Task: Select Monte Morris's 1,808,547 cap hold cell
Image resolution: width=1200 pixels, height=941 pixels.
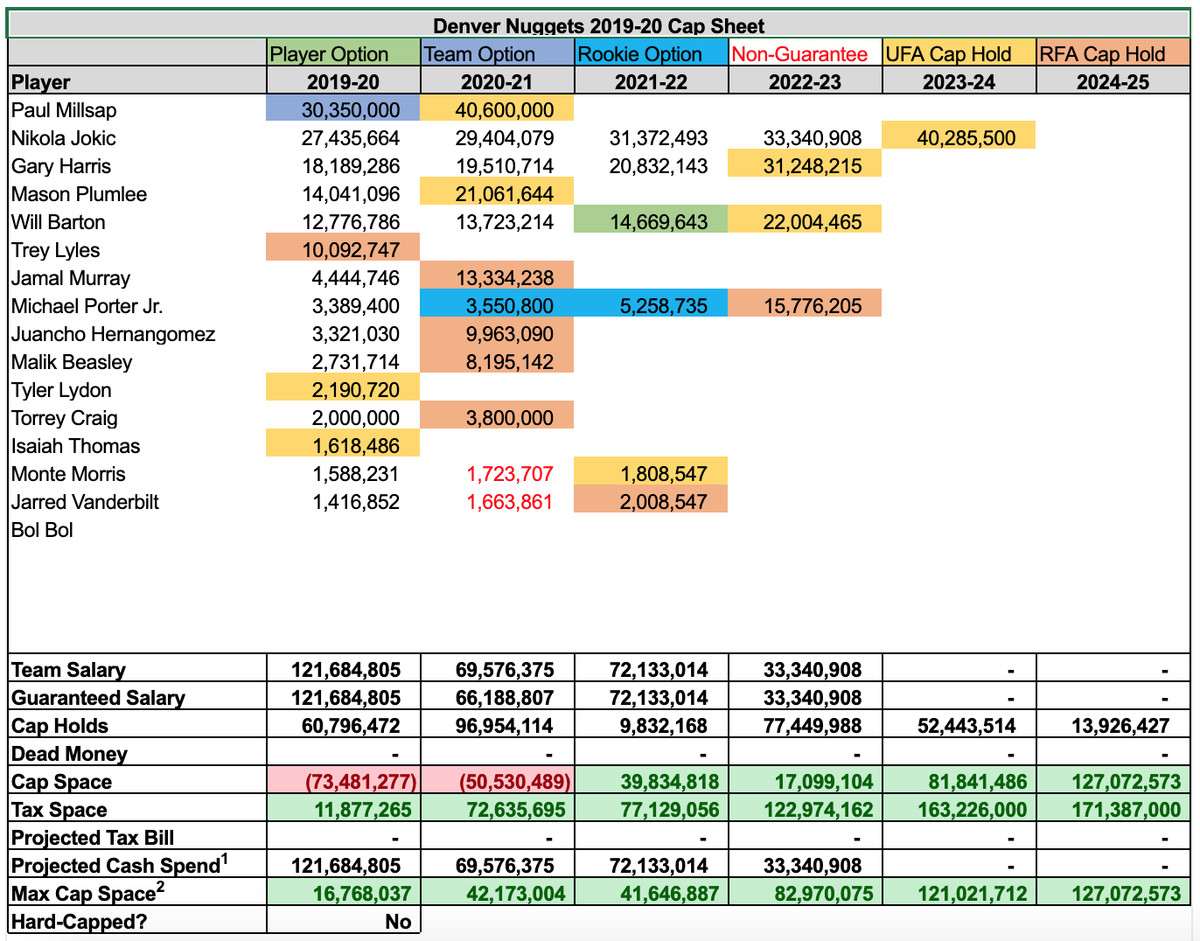Action: click(x=651, y=473)
